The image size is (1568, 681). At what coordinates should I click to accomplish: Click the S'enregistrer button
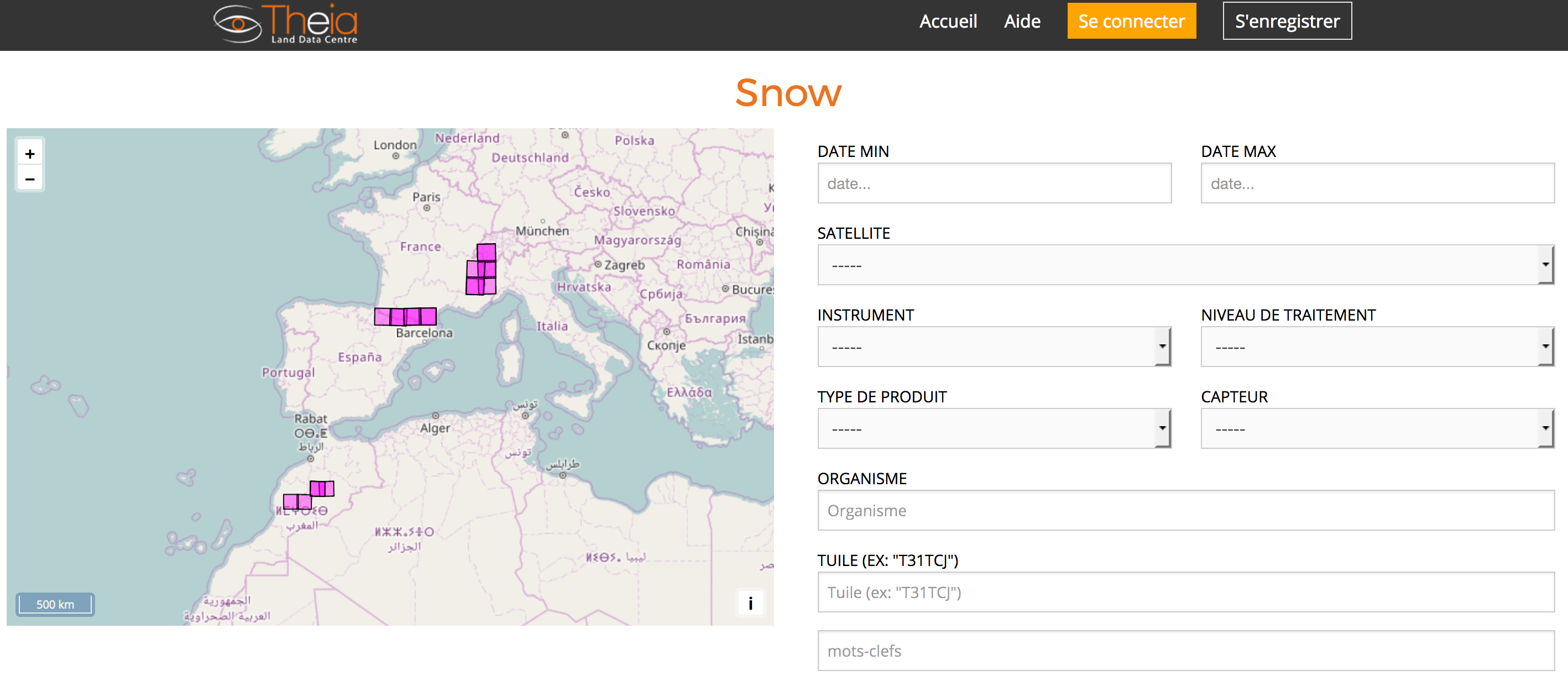(1287, 22)
